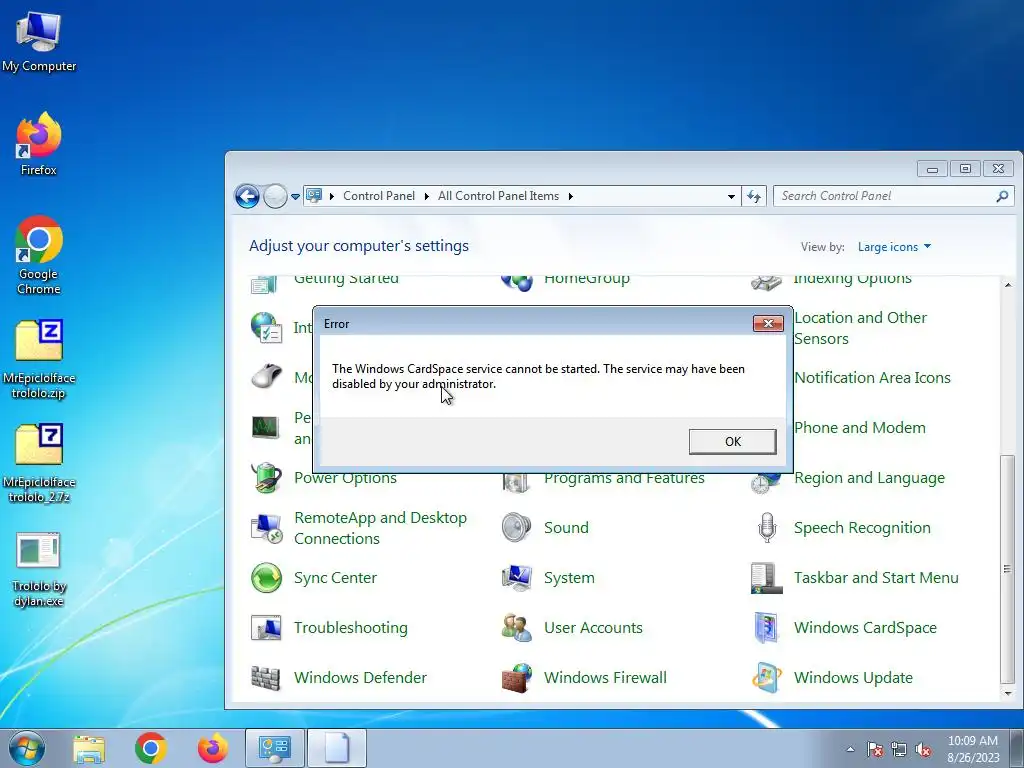Click the Show desktop button at the taskbar's far right
The width and height of the screenshot is (1024, 768).
coord(1017,748)
